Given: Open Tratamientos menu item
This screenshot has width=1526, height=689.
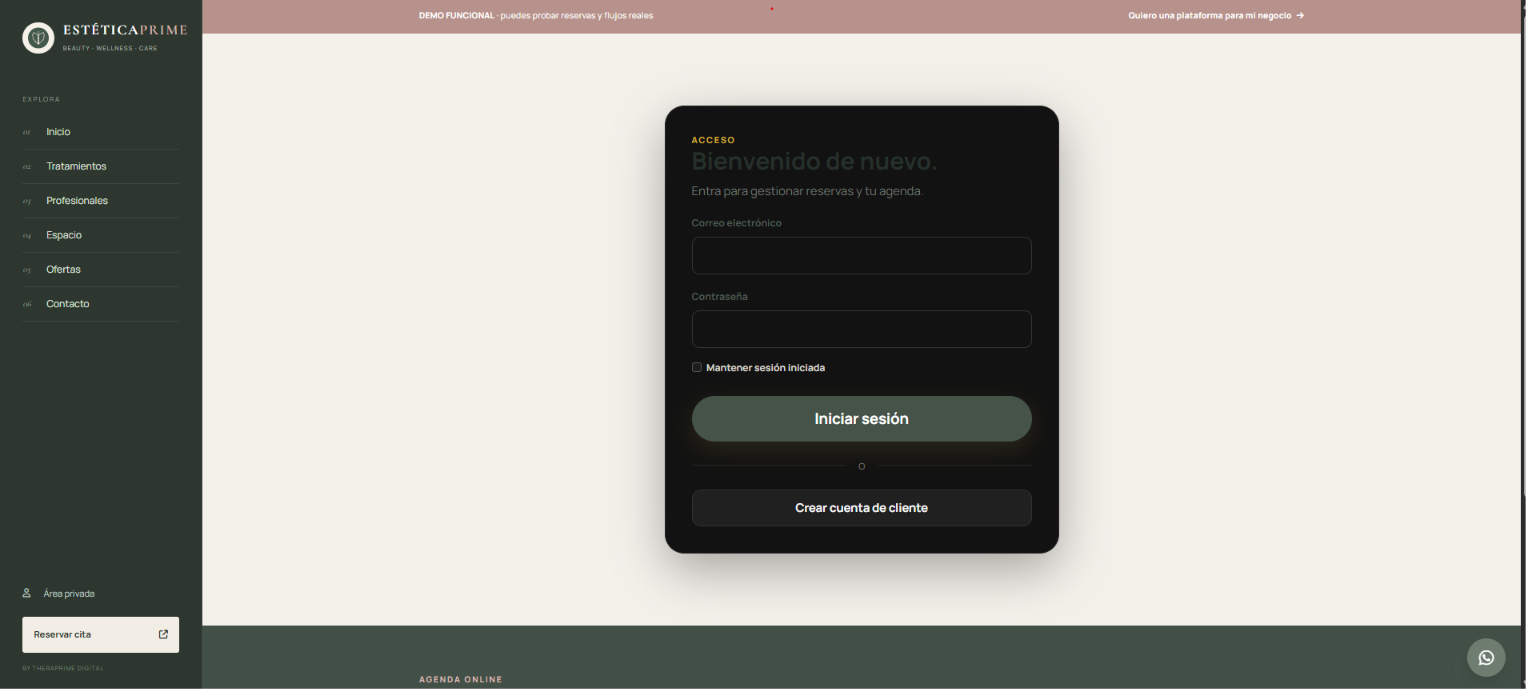Looking at the screenshot, I should pos(76,166).
